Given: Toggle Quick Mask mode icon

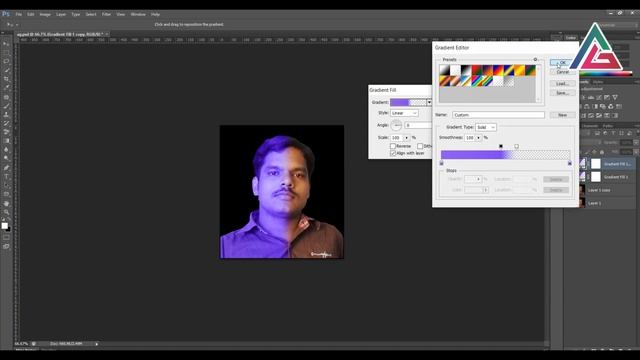Looking at the screenshot, I should point(6,238).
